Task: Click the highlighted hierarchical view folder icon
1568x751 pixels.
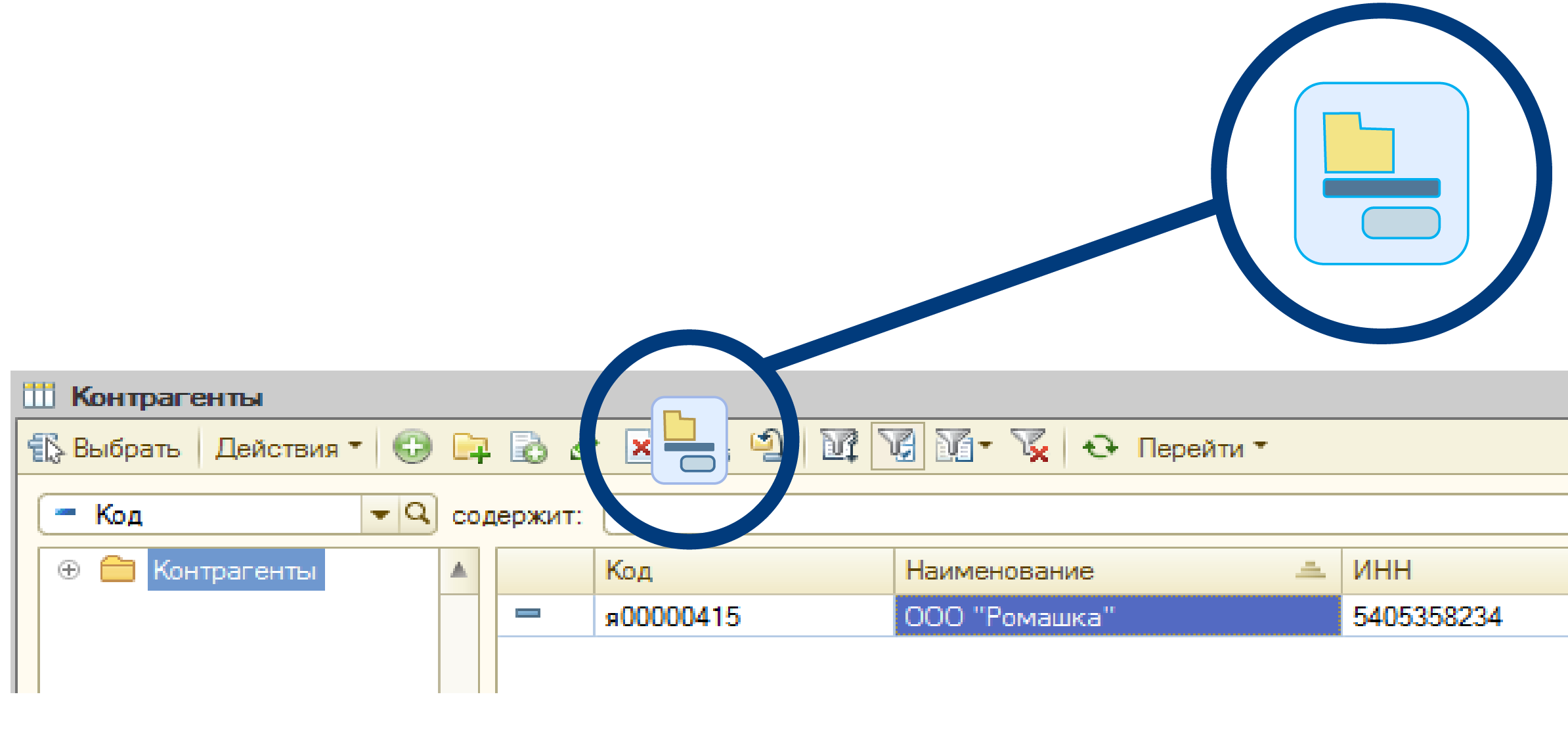Action: (689, 440)
